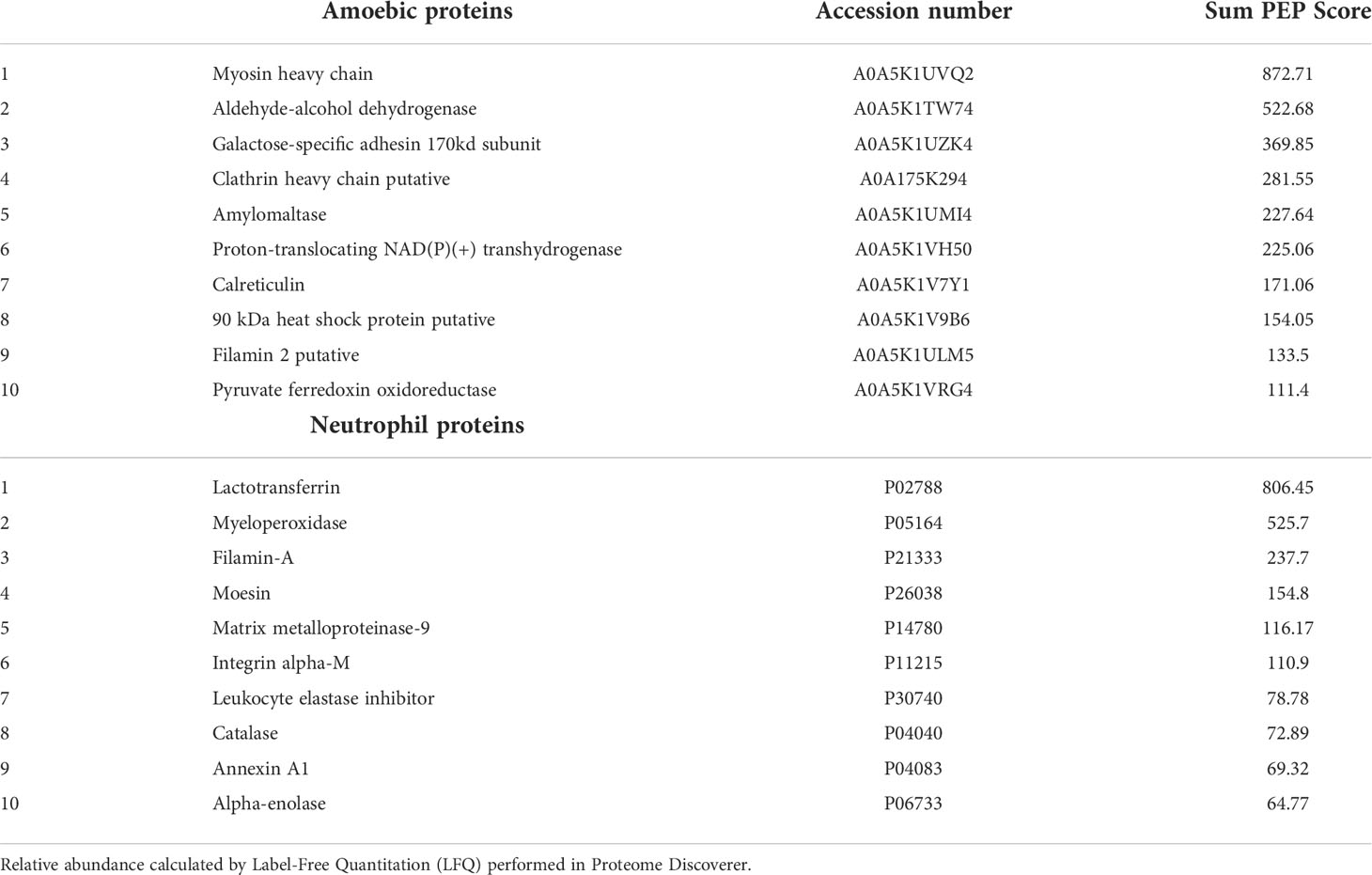Viewport: 1372px width, 875px height.
Task: Click the Alpha-enolase accession P06733
Action: 913,804
